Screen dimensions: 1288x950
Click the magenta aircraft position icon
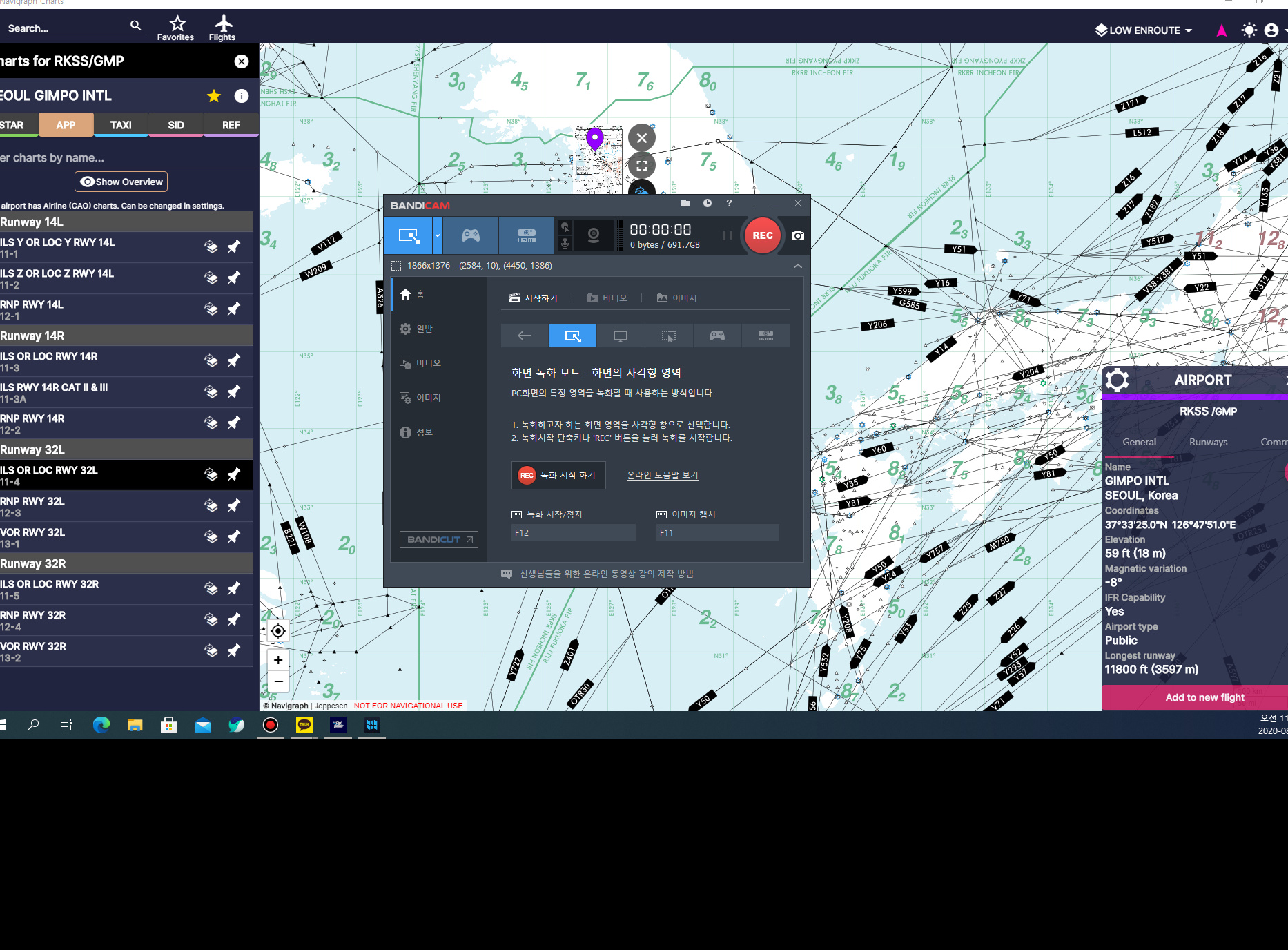pos(1222,30)
